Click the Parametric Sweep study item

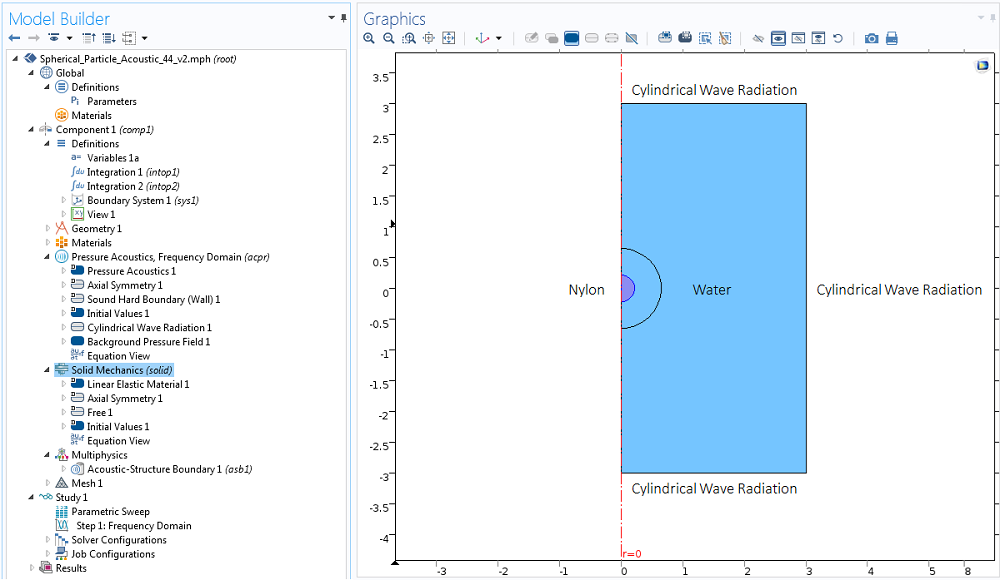pos(110,512)
